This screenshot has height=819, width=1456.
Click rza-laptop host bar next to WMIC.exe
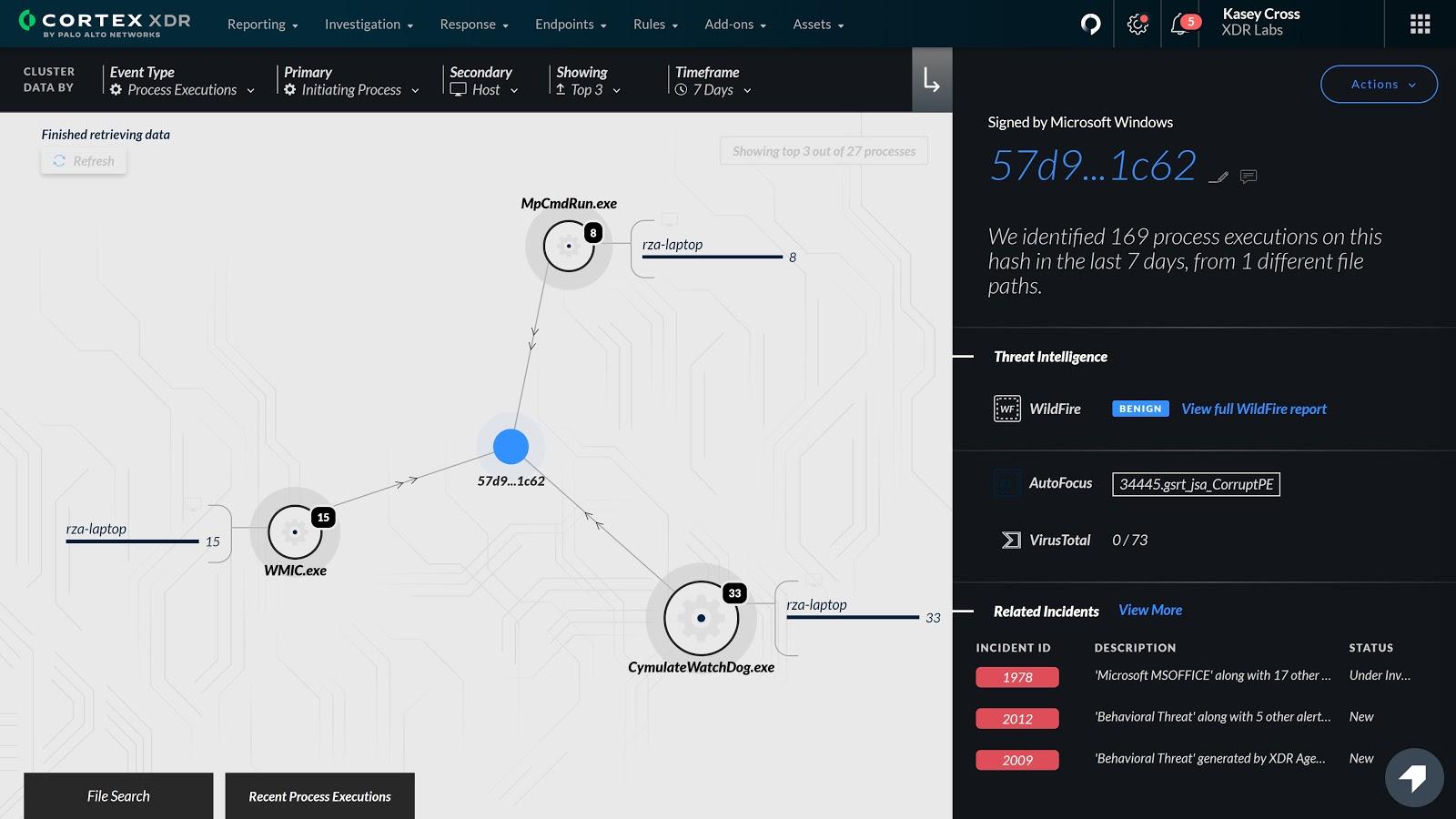click(x=132, y=541)
